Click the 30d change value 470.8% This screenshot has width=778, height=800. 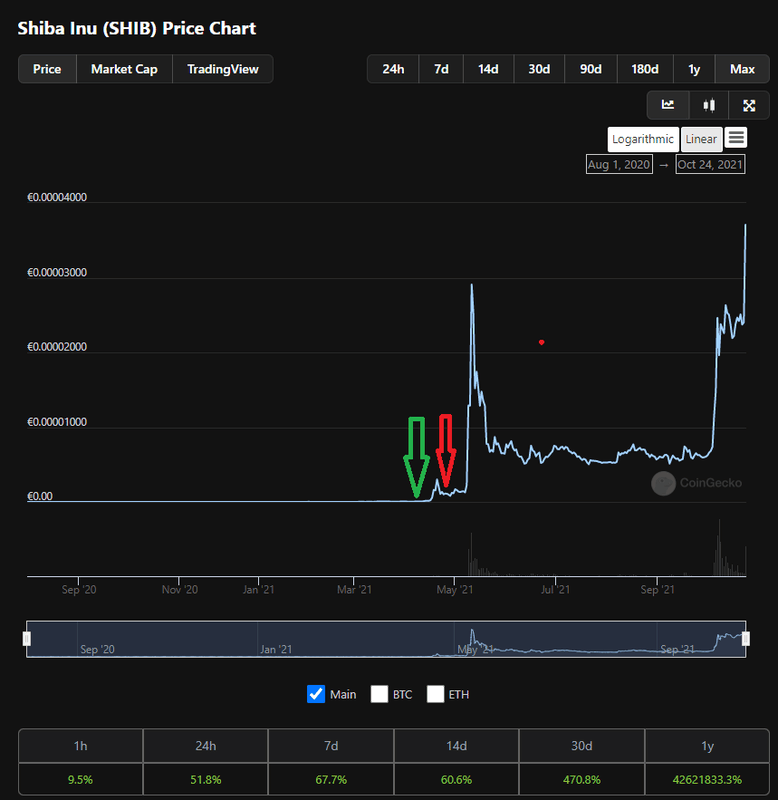tap(582, 780)
